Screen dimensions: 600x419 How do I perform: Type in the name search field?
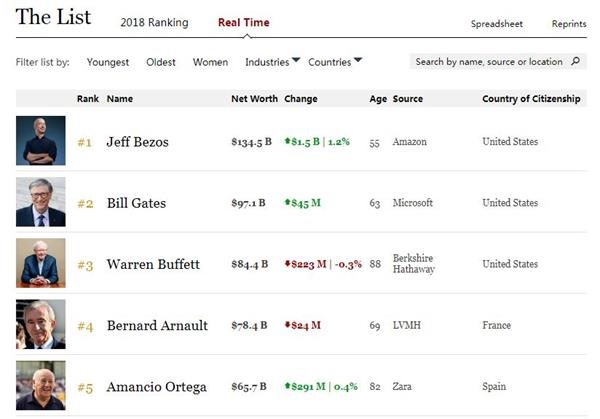(488, 62)
